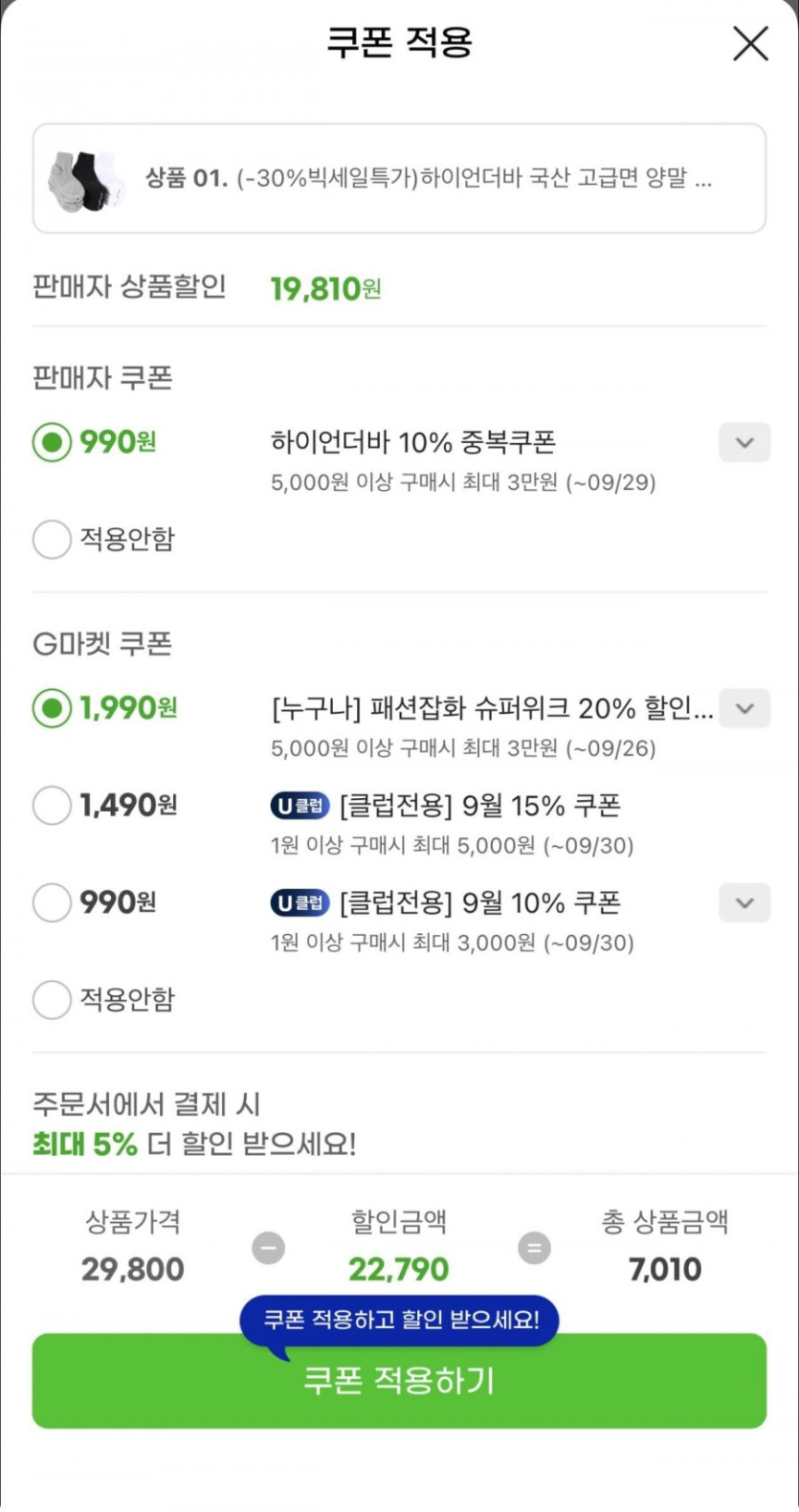Select the 1,490원 club 15% coupon
This screenshot has width=799, height=1512.
(x=52, y=806)
